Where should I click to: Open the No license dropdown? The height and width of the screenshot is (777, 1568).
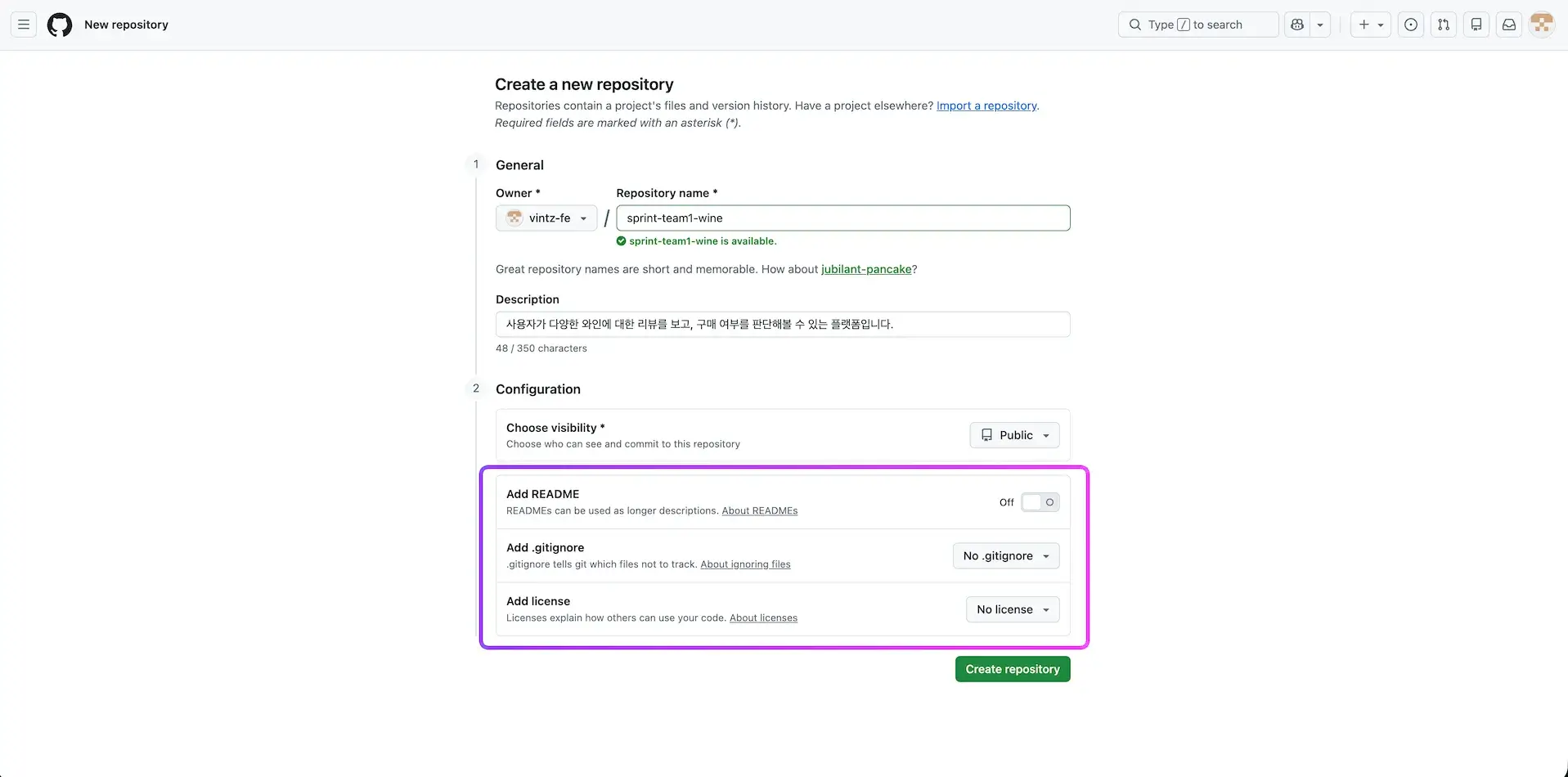click(x=1013, y=609)
